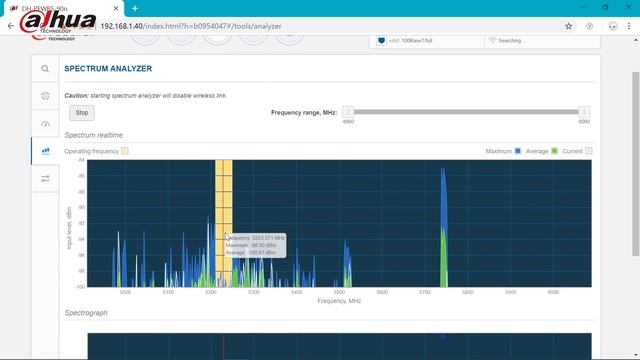Click the Frequency range, MHz label

(304, 112)
